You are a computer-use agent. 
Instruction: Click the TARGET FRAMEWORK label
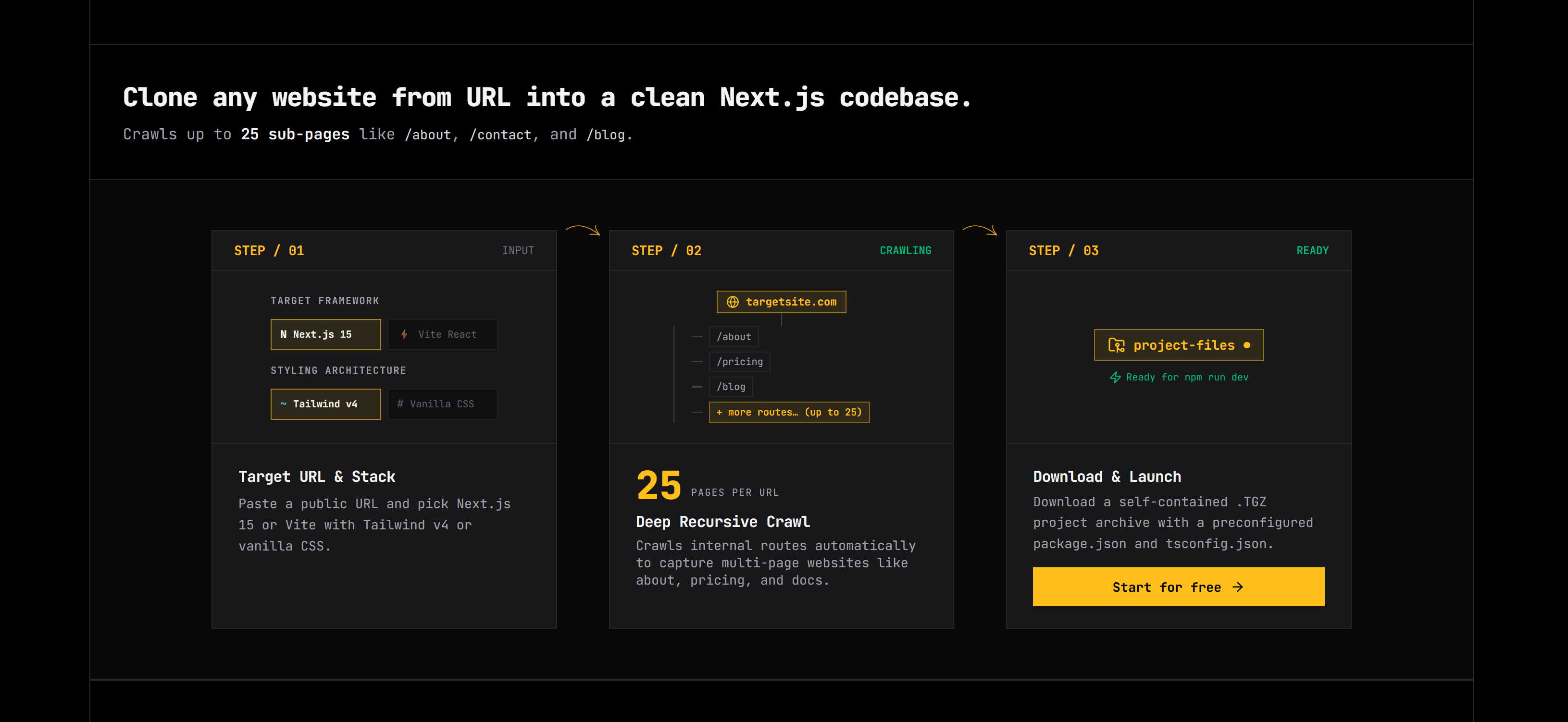[x=325, y=301]
